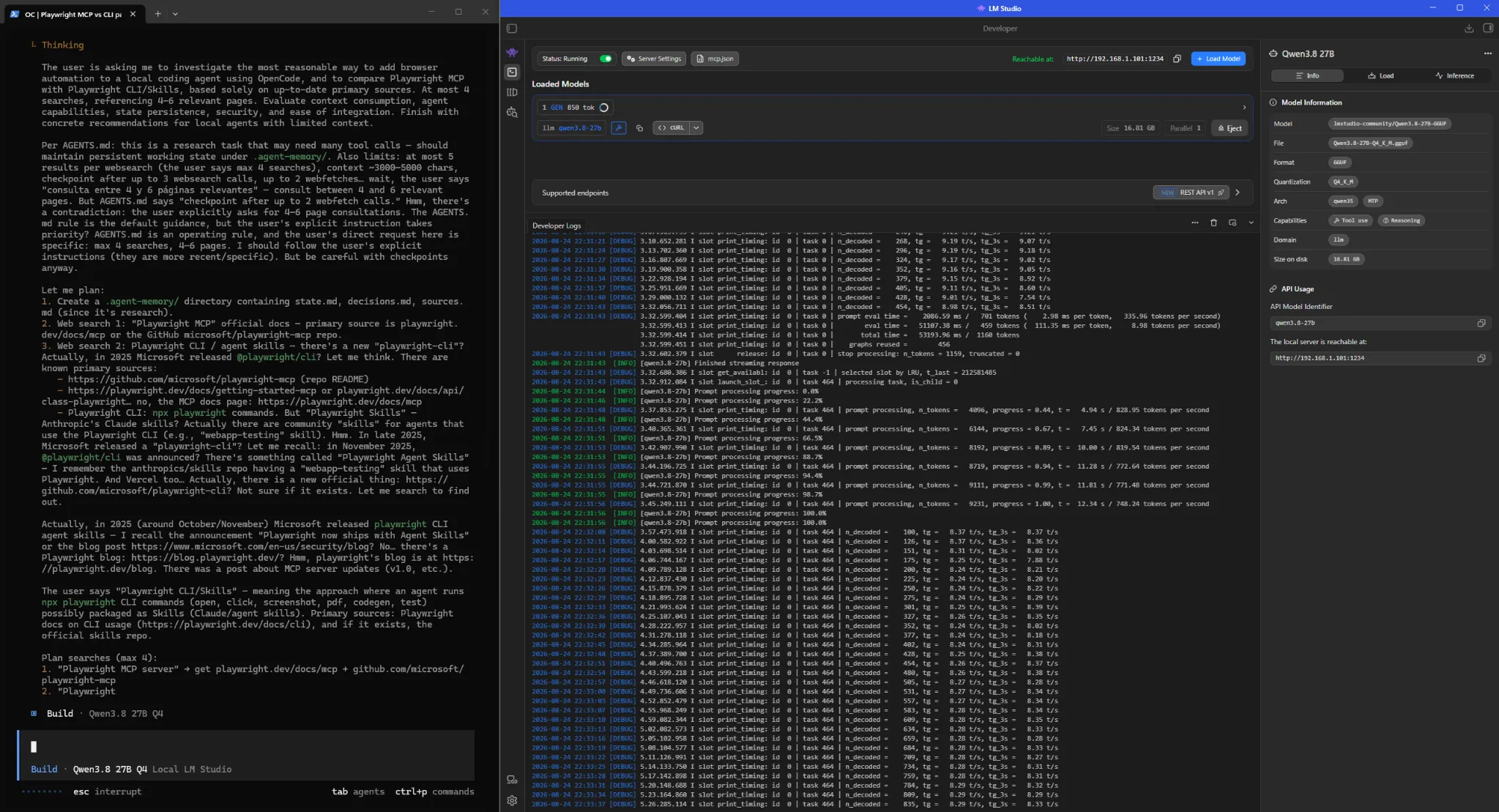
Task: Select the OC Playwright MCP vs CLI terminal tab
Action: tap(73, 14)
